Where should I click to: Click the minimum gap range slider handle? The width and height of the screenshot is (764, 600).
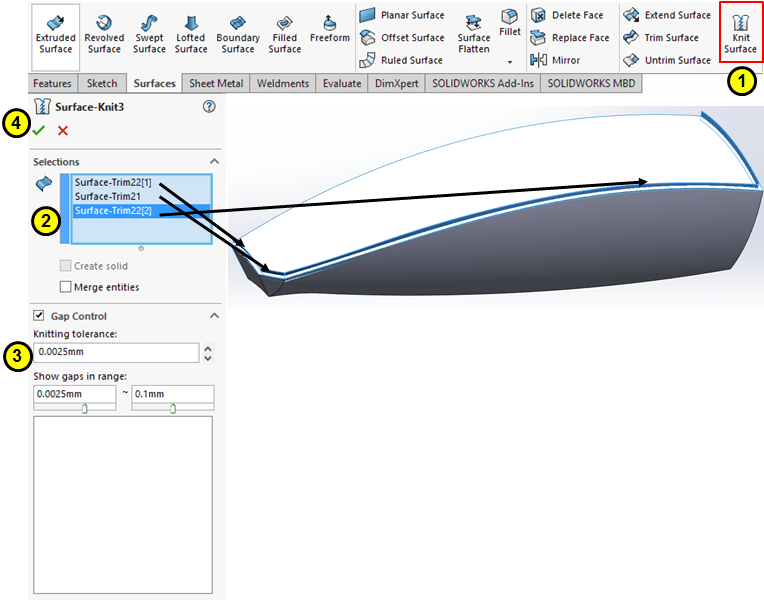pyautogui.click(x=84, y=408)
